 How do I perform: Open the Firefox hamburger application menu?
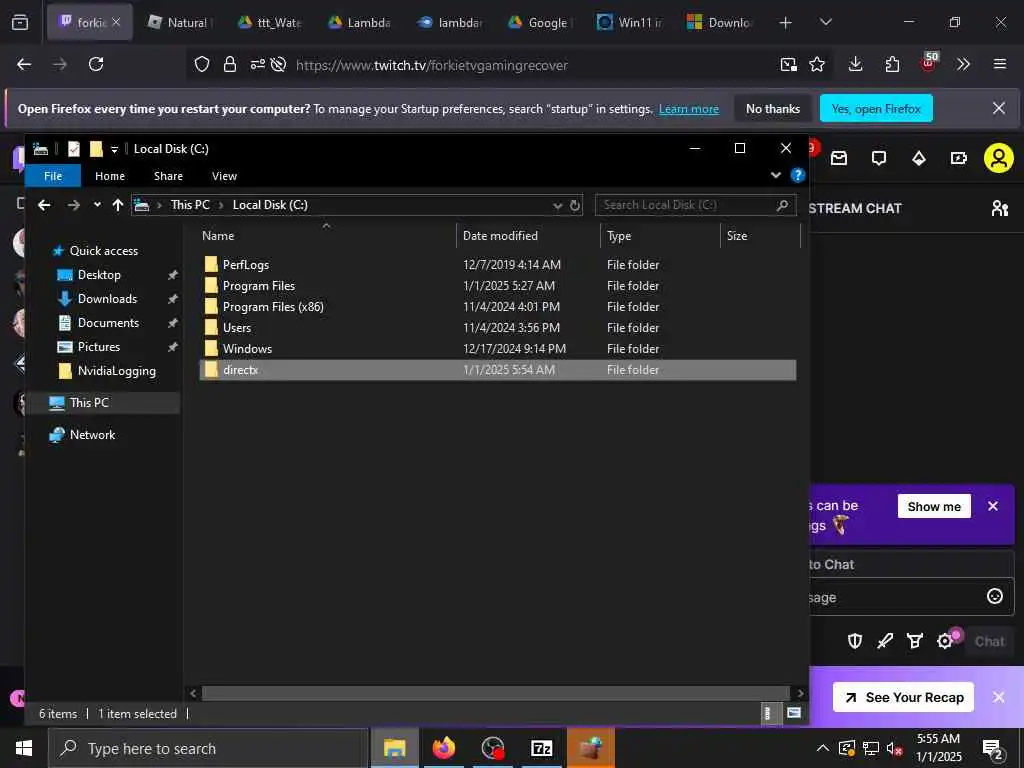(1000, 64)
